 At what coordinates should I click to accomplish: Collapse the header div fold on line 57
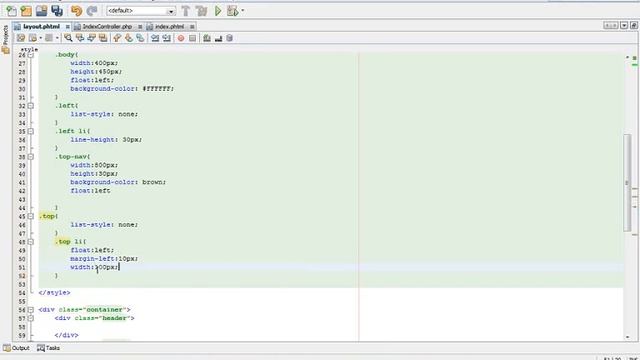(x=31, y=318)
